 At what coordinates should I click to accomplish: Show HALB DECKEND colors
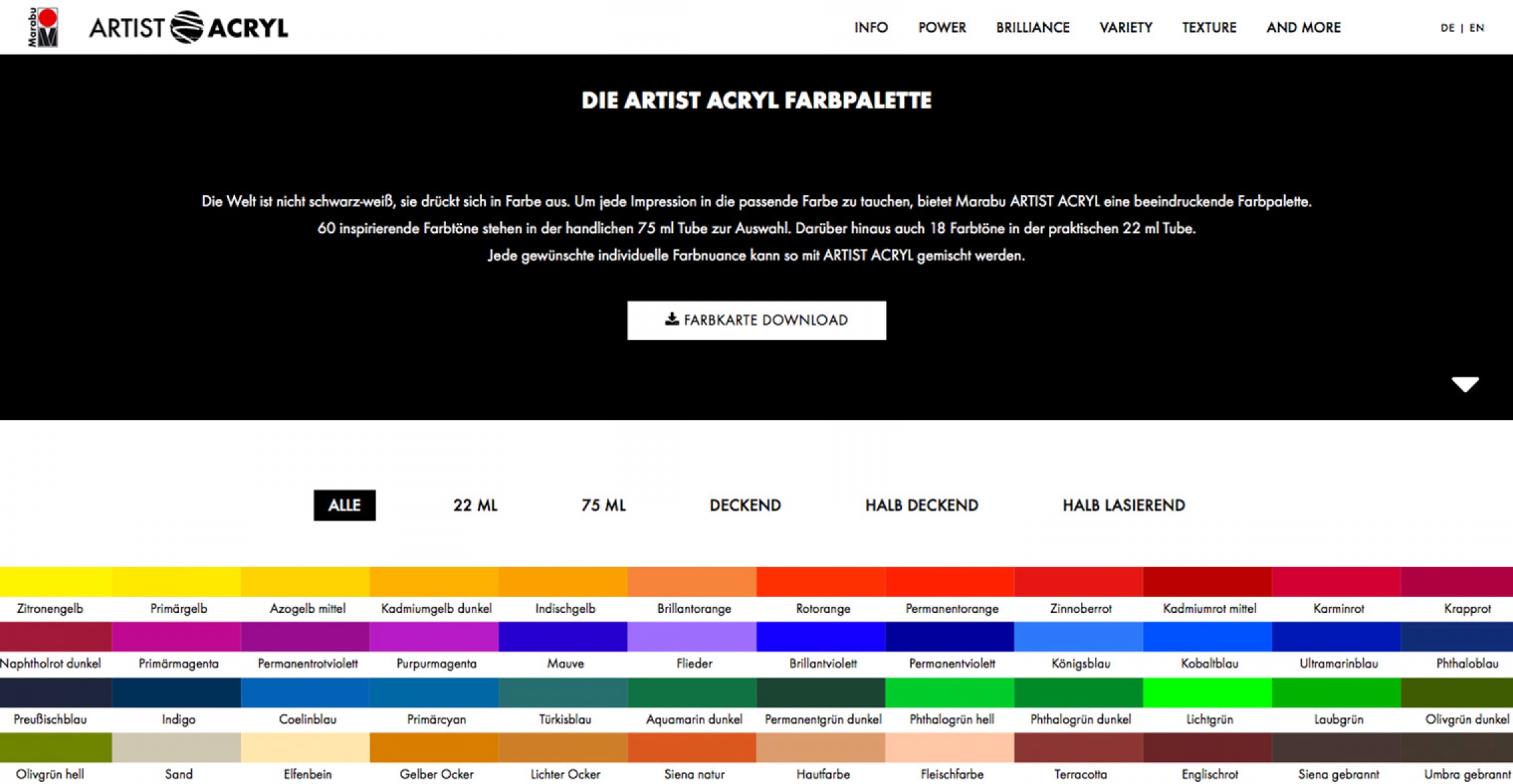[x=921, y=505]
